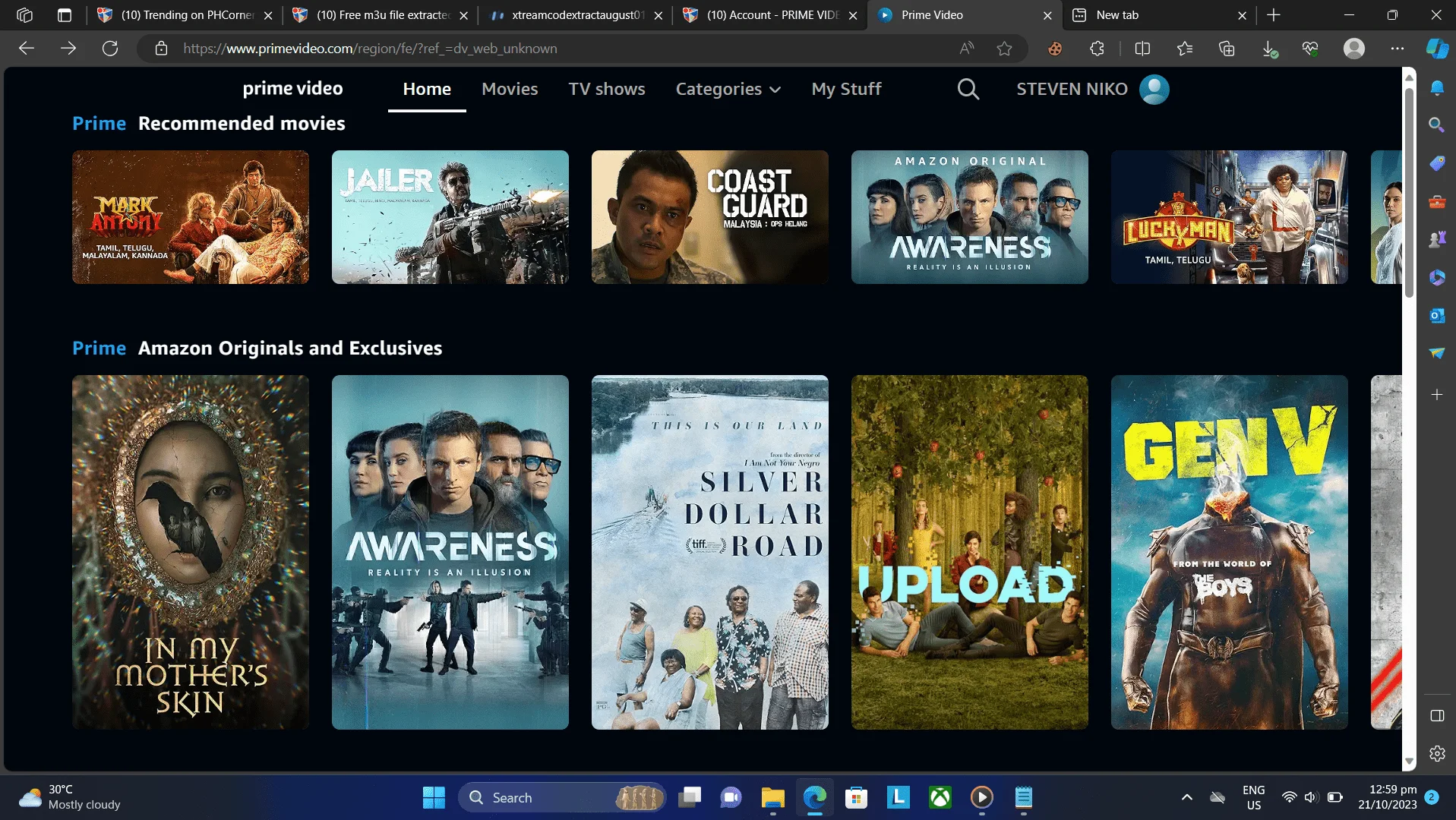Open the tab actions menu icon
The width and height of the screenshot is (1456, 820).
coord(65,15)
